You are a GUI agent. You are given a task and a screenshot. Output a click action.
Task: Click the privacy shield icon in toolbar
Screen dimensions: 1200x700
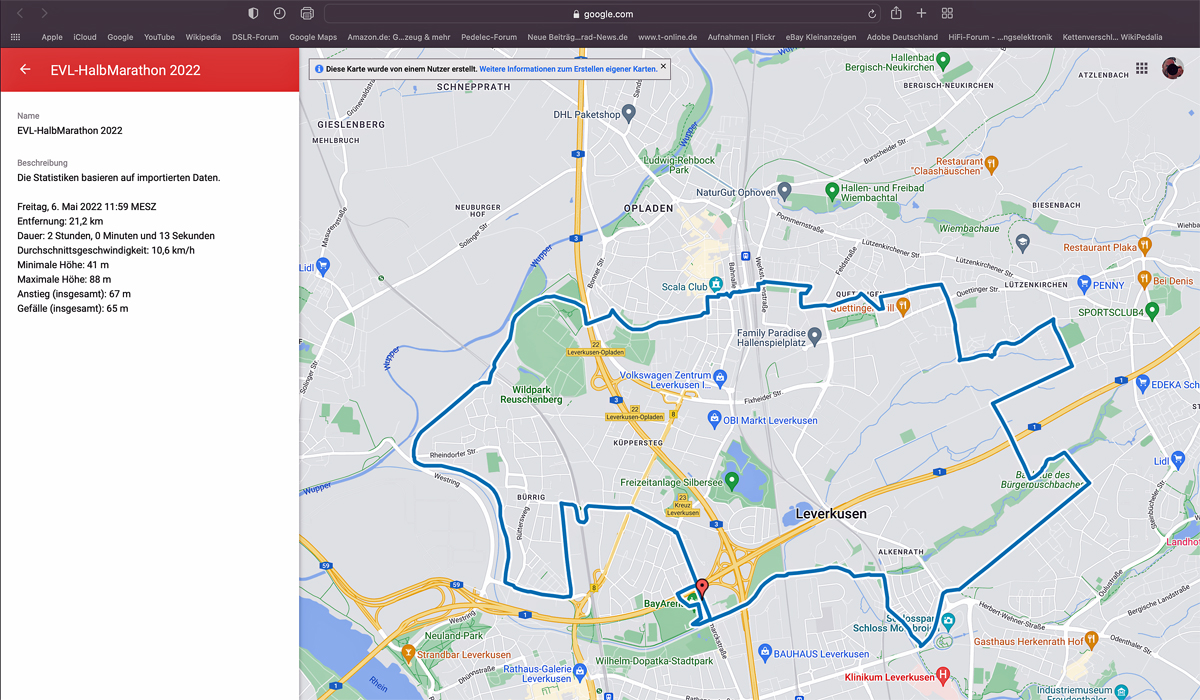tap(253, 14)
